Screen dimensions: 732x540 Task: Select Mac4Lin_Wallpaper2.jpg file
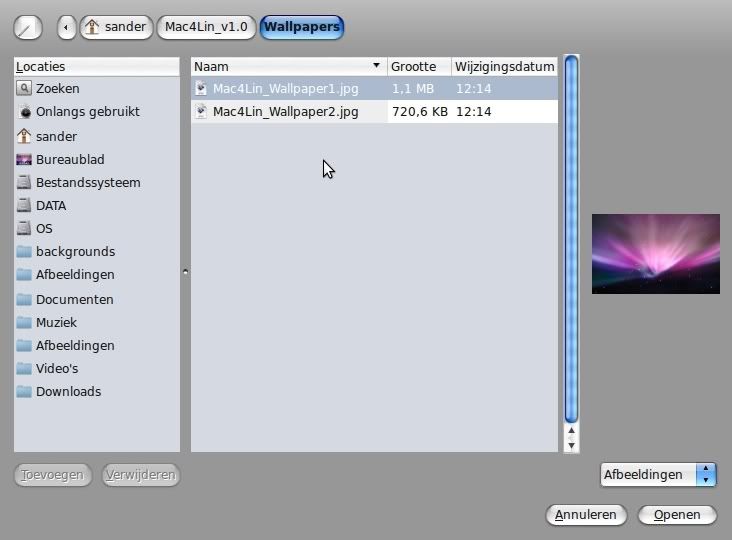point(285,112)
